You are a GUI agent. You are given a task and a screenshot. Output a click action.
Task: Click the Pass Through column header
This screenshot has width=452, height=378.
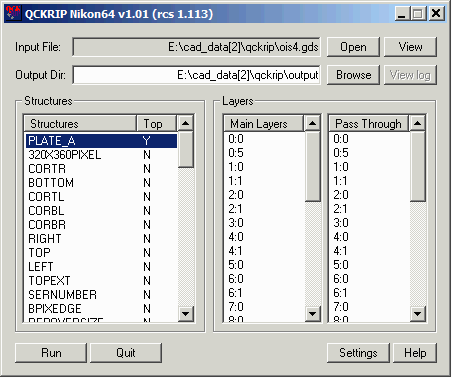click(369, 124)
